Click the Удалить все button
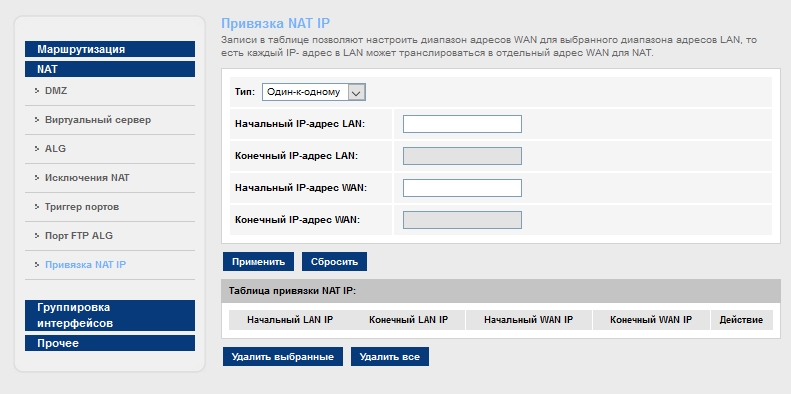The image size is (791, 394). pyautogui.click(x=389, y=357)
